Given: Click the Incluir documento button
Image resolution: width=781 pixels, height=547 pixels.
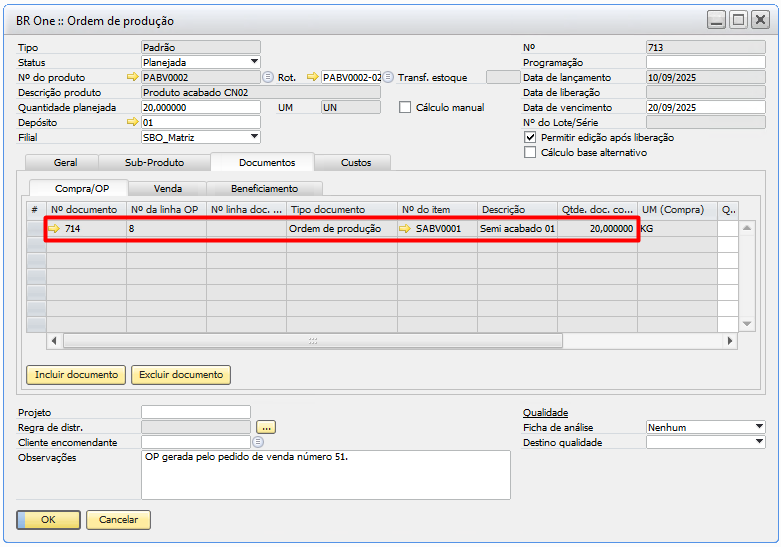Looking at the screenshot, I should 76,375.
